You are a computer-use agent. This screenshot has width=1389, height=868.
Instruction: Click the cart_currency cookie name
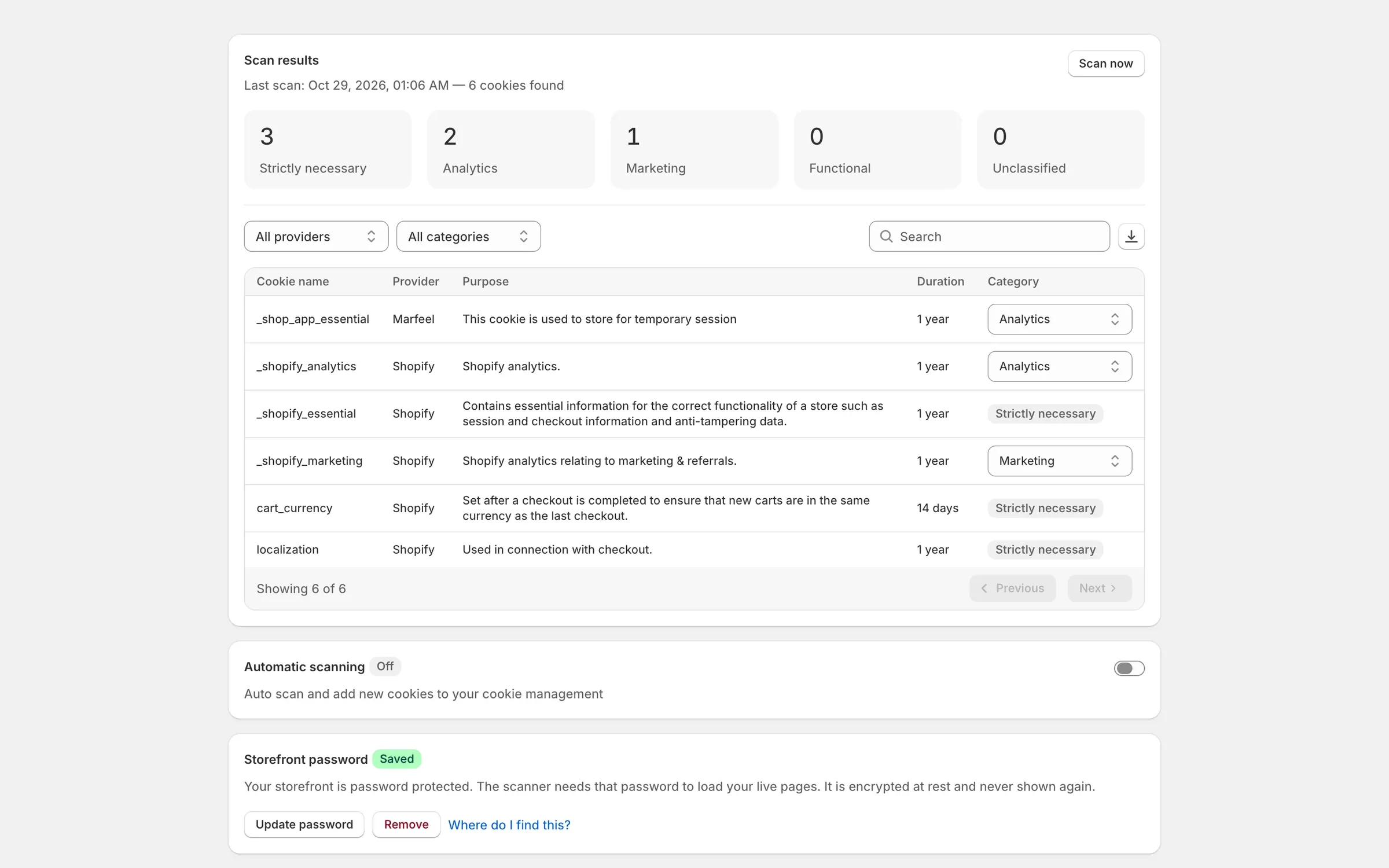[295, 508]
